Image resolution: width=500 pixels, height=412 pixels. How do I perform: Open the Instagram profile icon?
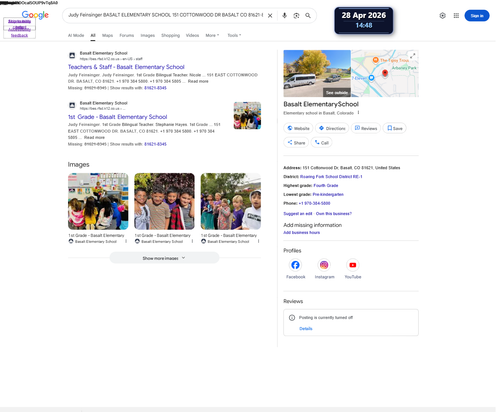coord(324,265)
